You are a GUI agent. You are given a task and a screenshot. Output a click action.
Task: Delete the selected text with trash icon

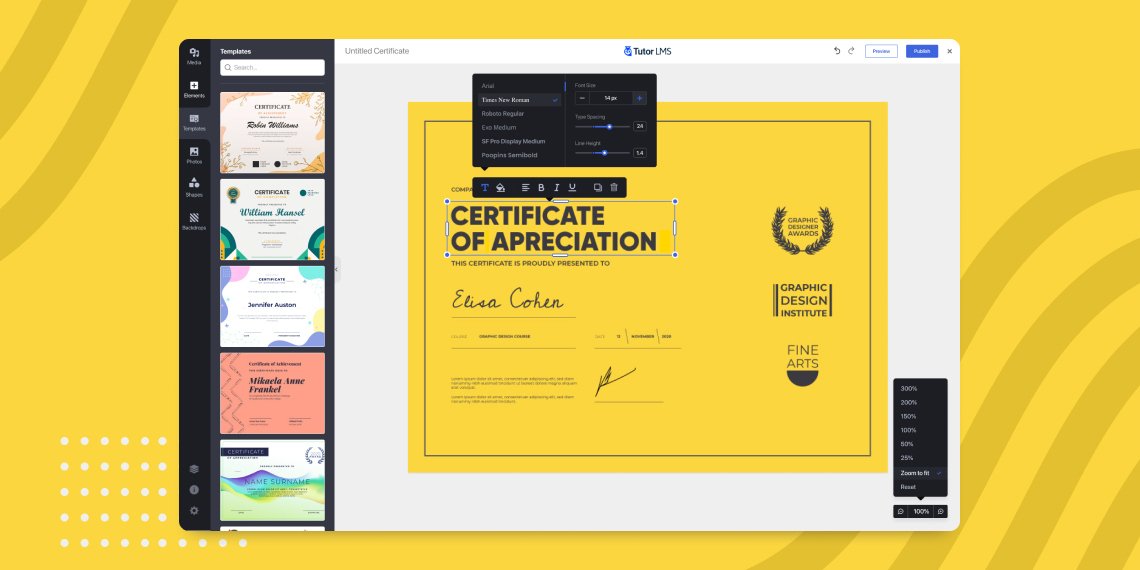pos(614,187)
